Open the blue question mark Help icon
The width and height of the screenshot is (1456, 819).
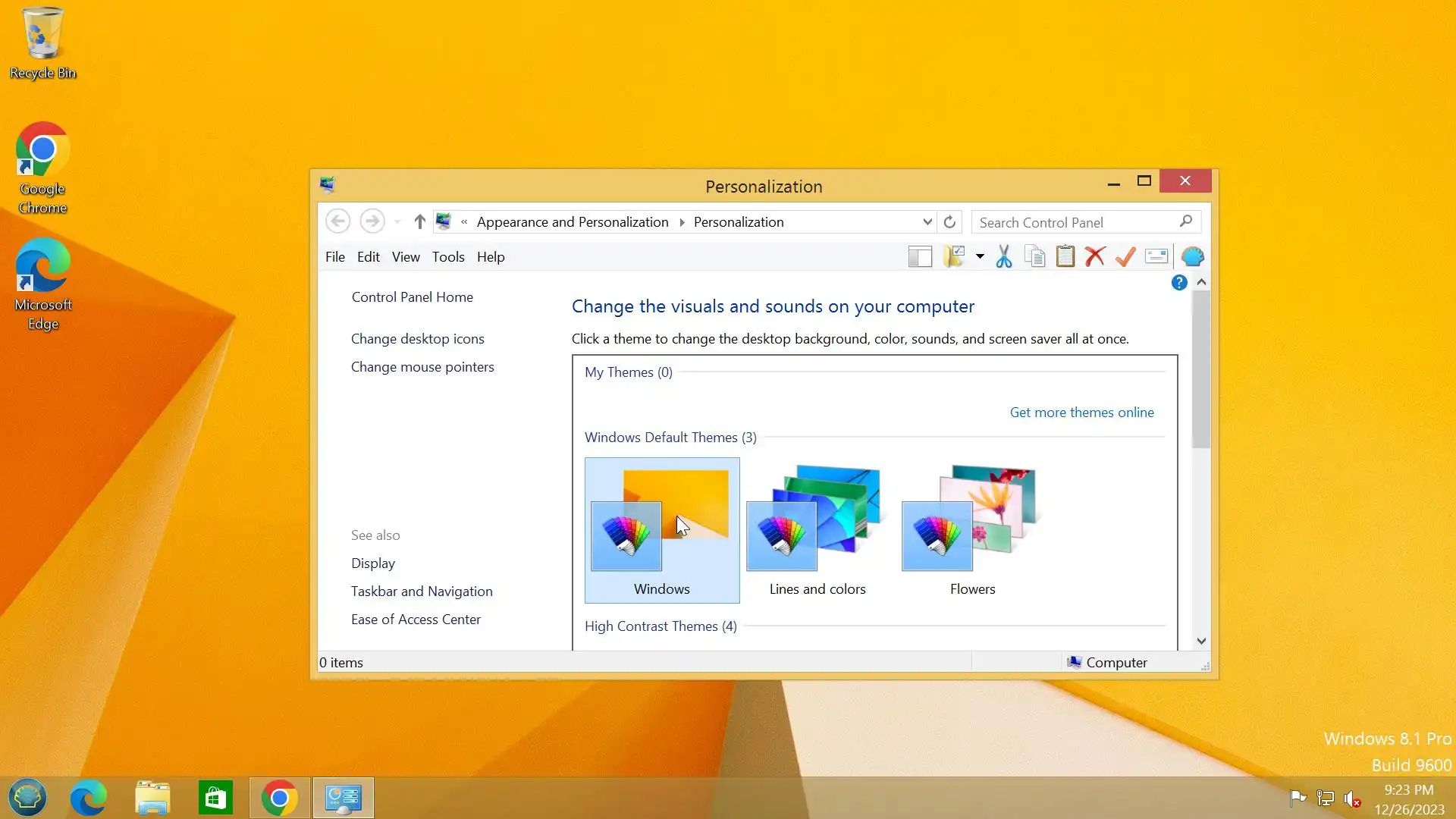click(x=1178, y=283)
